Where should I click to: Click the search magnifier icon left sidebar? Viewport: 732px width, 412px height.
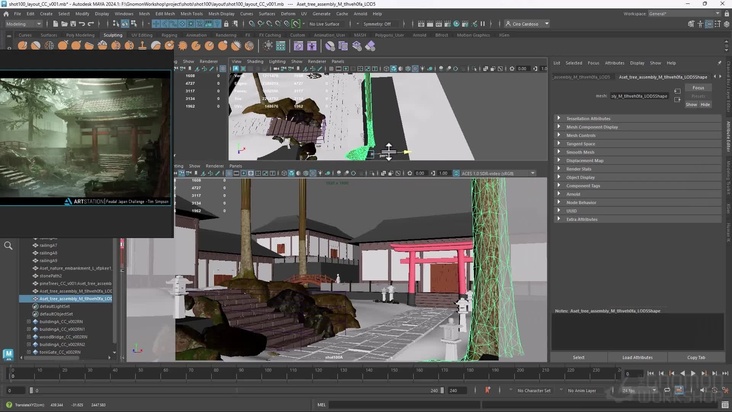coord(8,245)
